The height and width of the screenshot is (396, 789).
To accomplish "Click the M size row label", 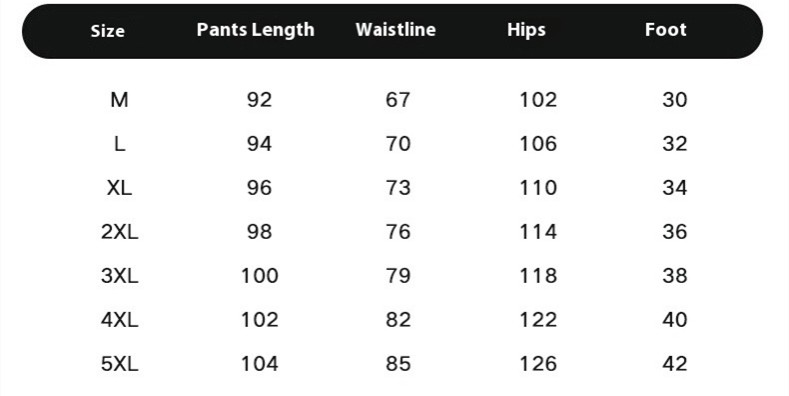I will [119, 100].
